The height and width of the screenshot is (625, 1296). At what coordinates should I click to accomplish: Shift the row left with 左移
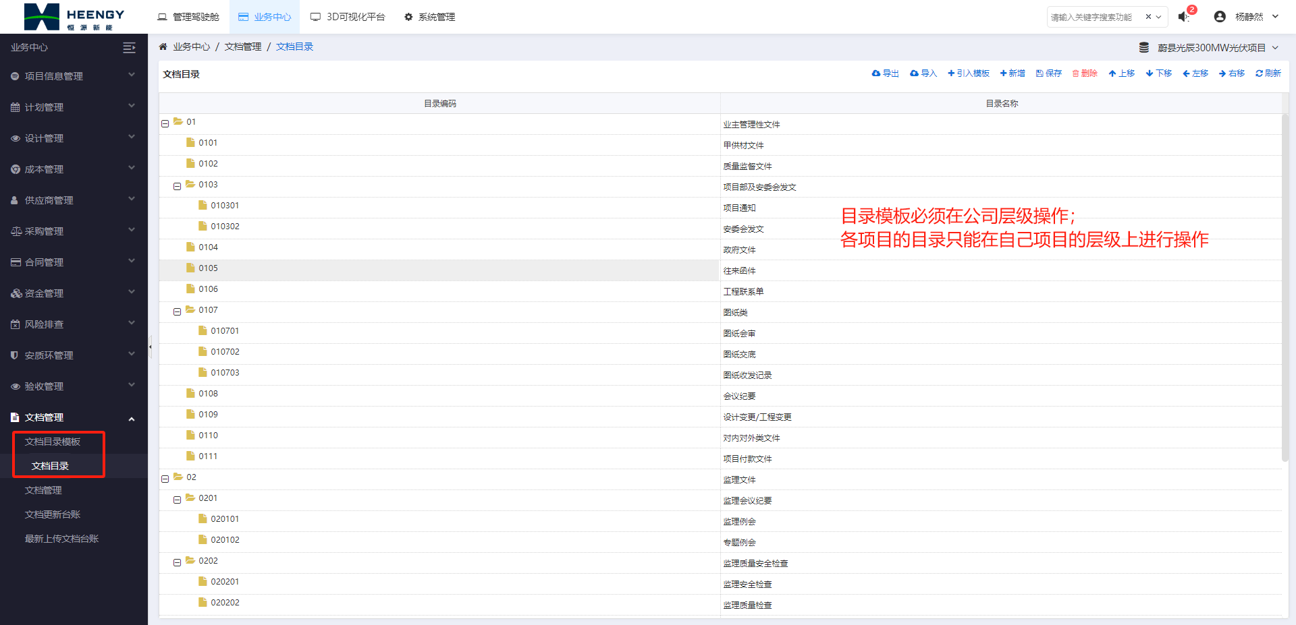click(x=1195, y=74)
